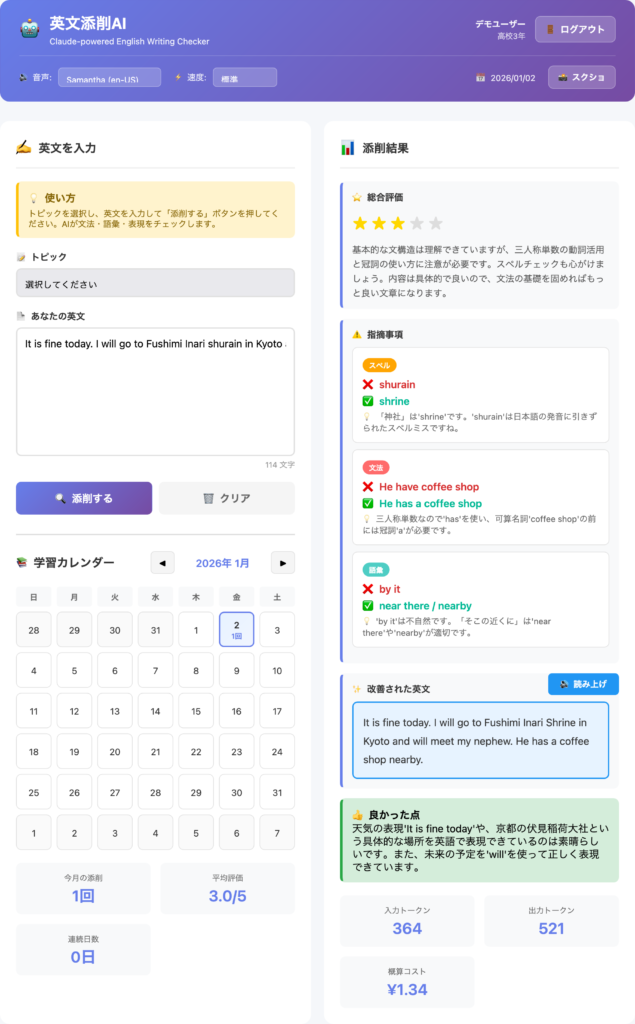
Task: Click the books icon beside 学習カレンダー
Action: coord(22,563)
